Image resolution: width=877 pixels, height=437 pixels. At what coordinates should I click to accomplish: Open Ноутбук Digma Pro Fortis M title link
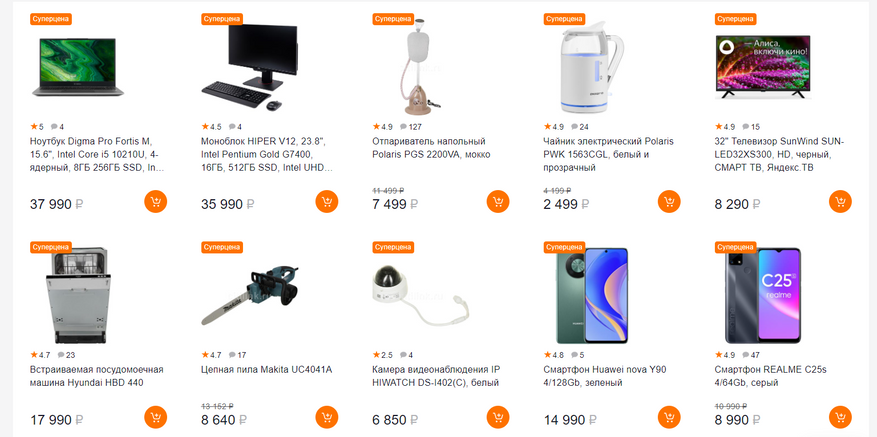97,154
